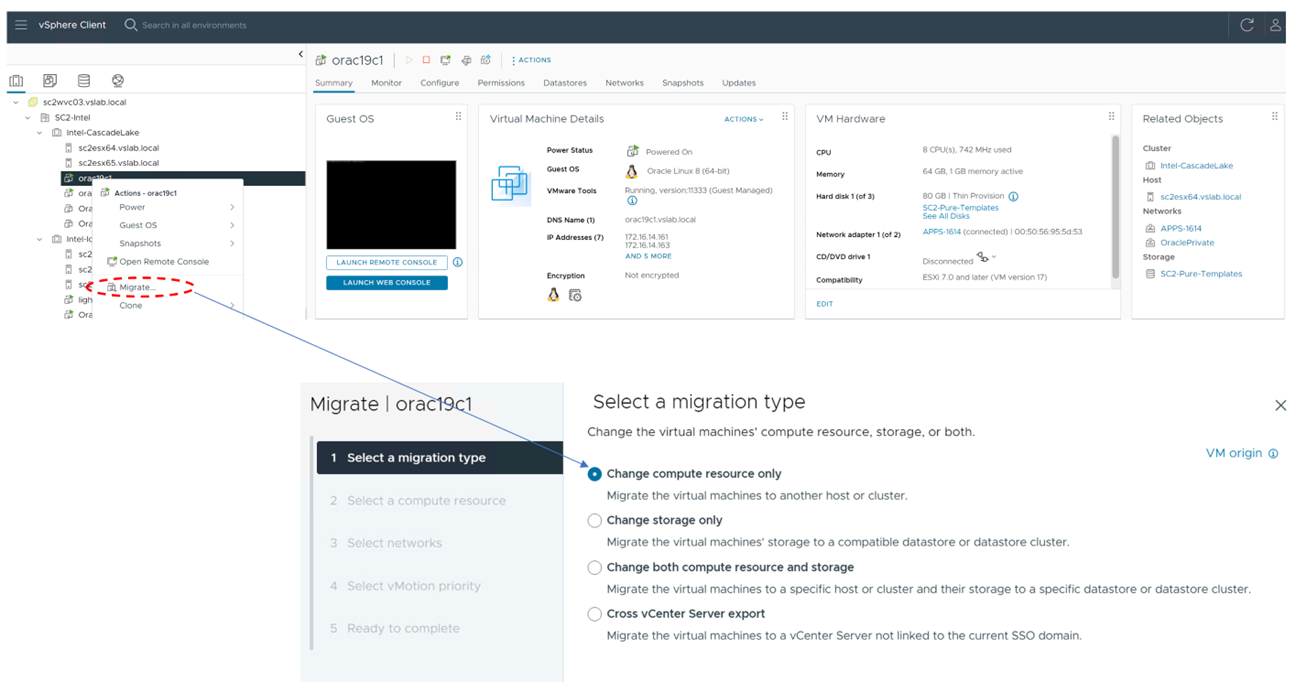The width and height of the screenshot is (1296, 682).
Task: Choose Open Remote Console in context menu
Action: click(164, 261)
